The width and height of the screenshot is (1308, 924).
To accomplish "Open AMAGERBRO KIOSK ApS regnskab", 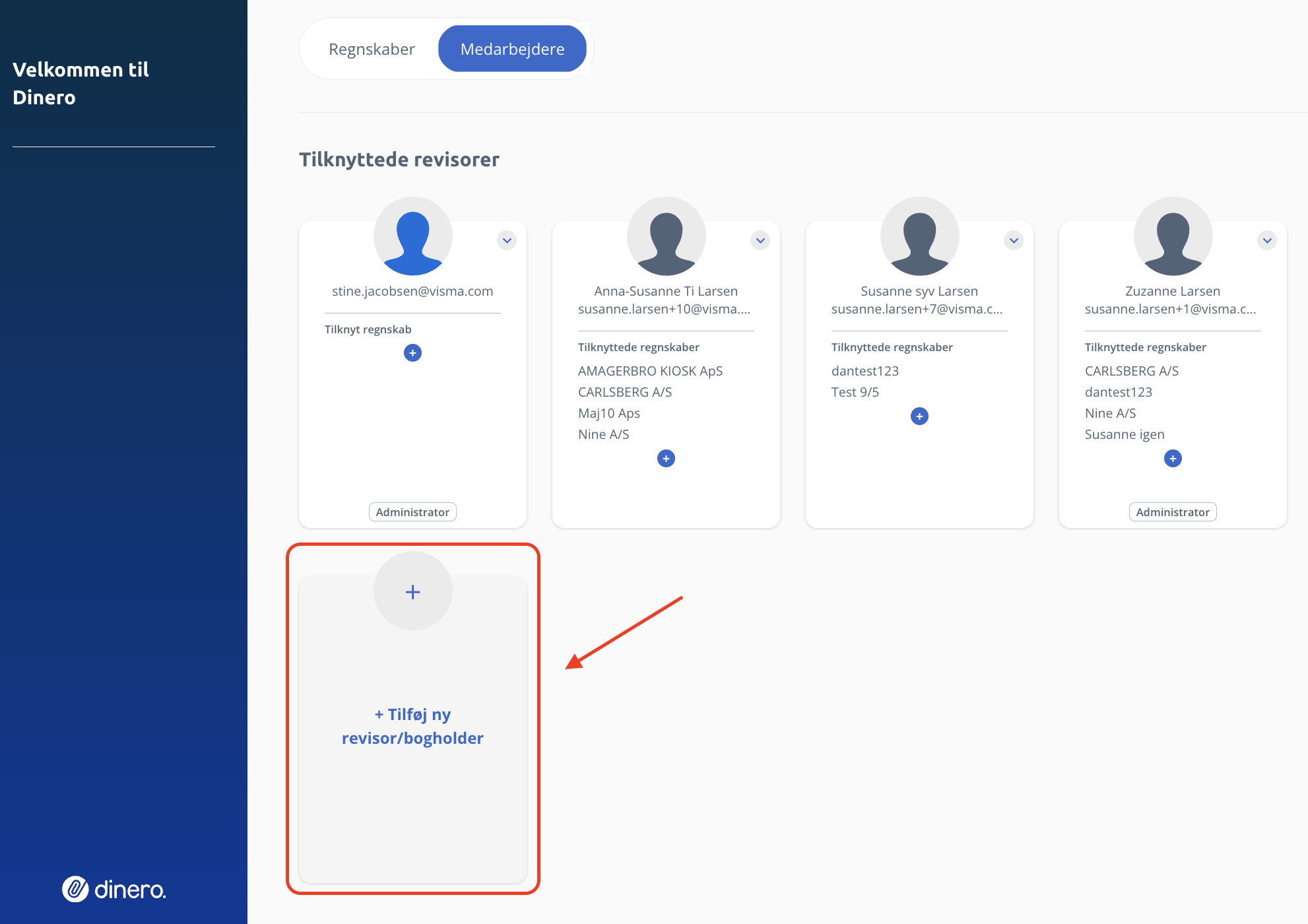I will coord(650,371).
